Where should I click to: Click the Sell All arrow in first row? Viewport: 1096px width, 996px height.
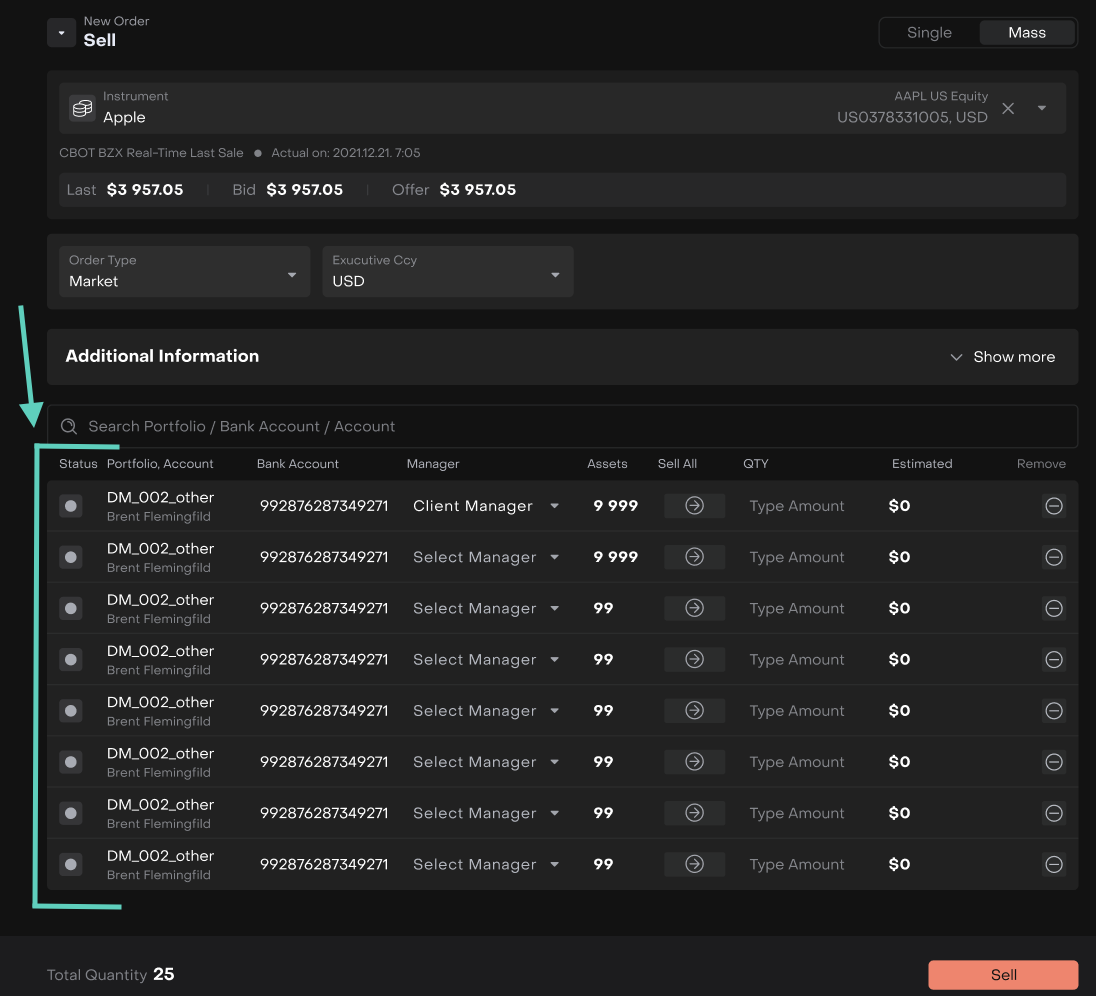click(x=694, y=506)
